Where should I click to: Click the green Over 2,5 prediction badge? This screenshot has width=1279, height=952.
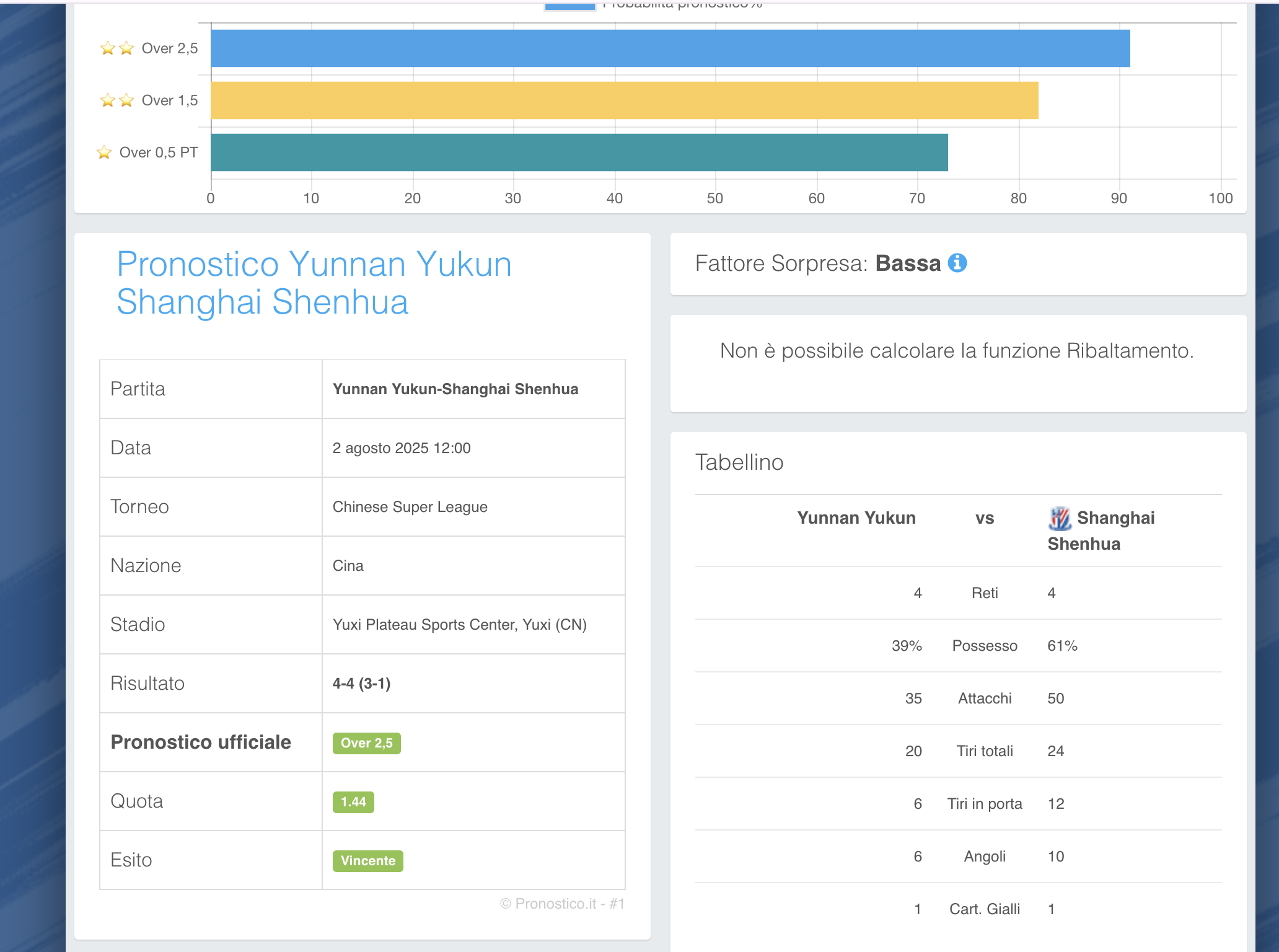pos(367,743)
